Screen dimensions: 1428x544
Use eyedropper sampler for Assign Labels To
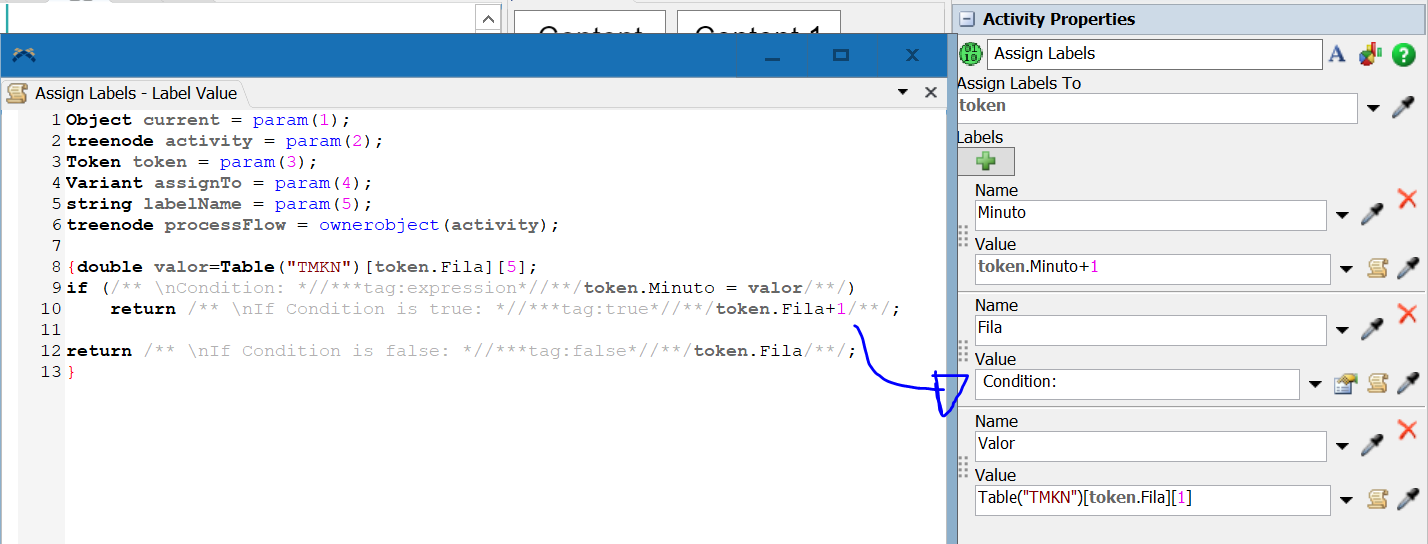pos(1403,108)
